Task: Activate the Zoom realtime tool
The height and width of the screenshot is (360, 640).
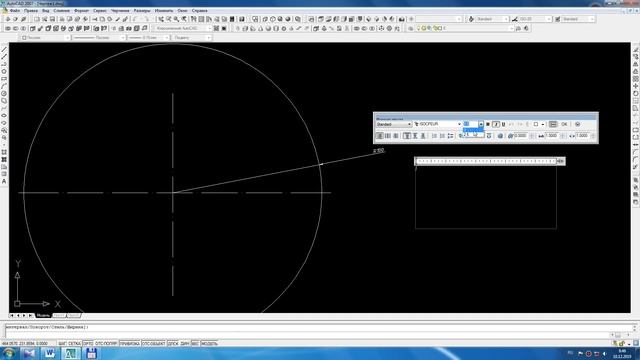Action: (169, 19)
